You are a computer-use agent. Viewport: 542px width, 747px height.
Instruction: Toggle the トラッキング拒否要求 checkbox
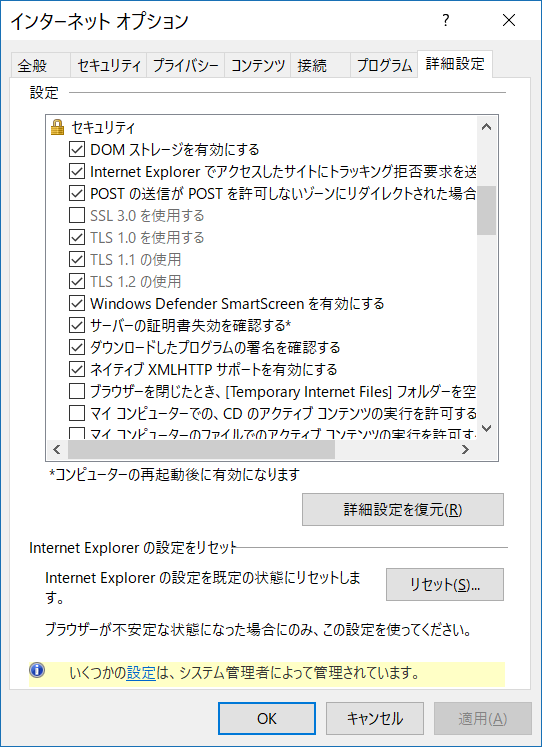(x=77, y=172)
